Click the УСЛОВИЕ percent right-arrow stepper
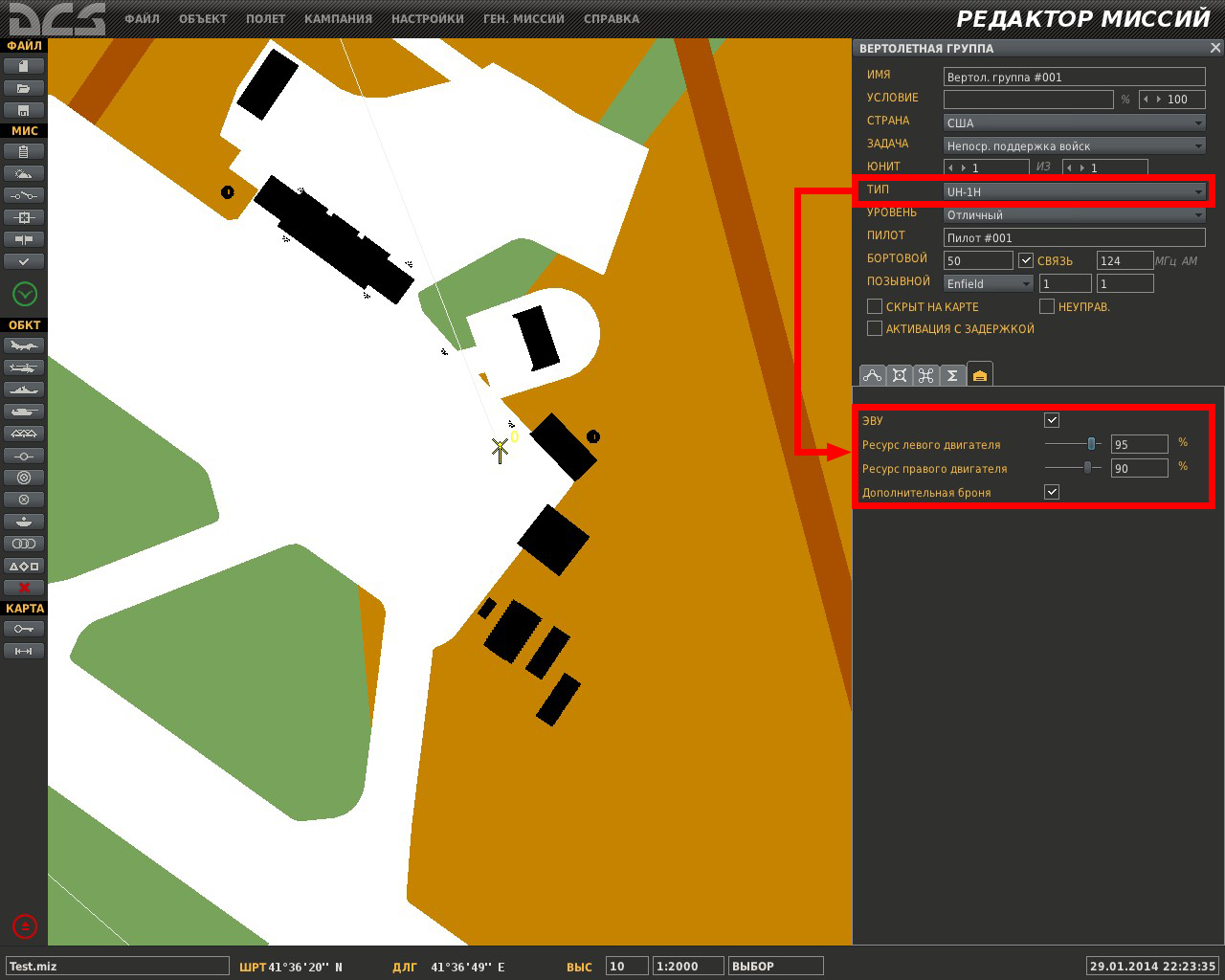Screen dimensions: 1225x980 pos(1159,100)
